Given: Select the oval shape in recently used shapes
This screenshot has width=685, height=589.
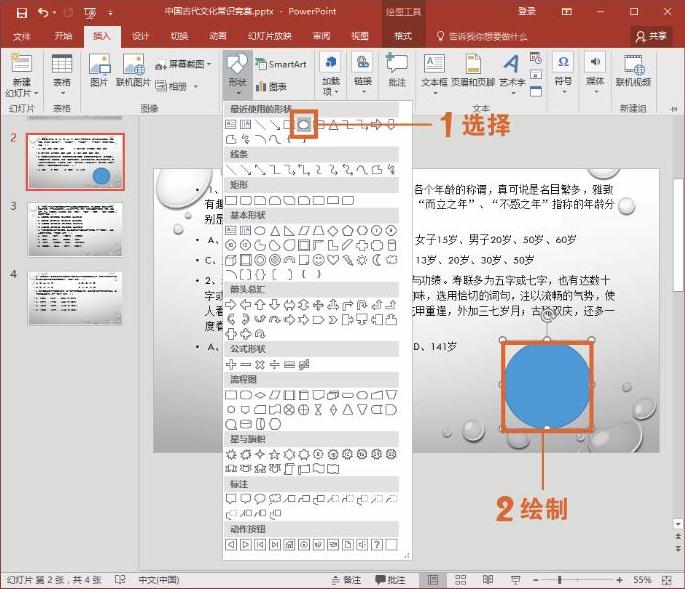Looking at the screenshot, I should click(x=304, y=125).
